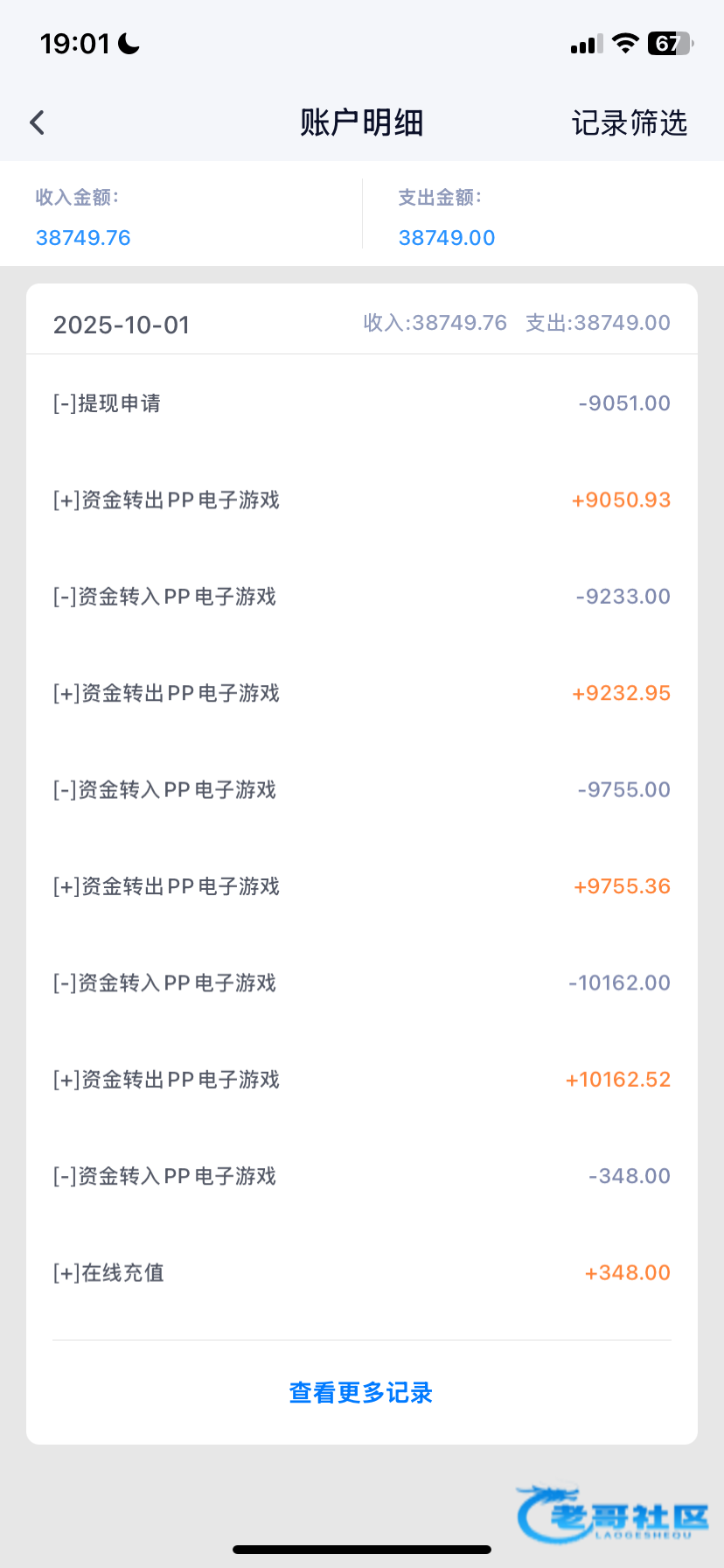Tap the cellular signal bars icon
Viewport: 724px width, 1568px height.
coord(586,45)
